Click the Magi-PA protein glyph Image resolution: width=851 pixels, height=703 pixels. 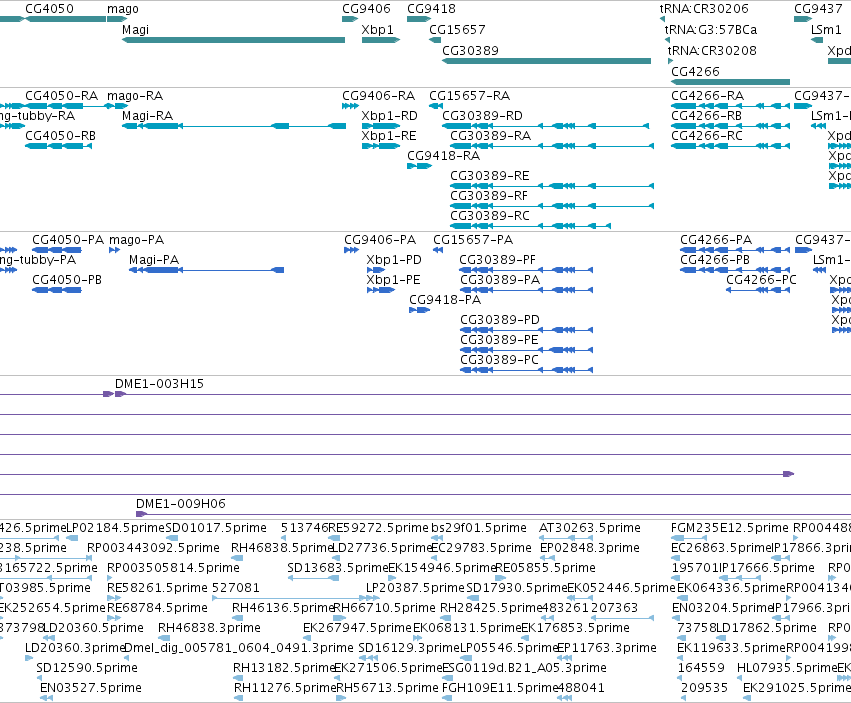(207, 270)
